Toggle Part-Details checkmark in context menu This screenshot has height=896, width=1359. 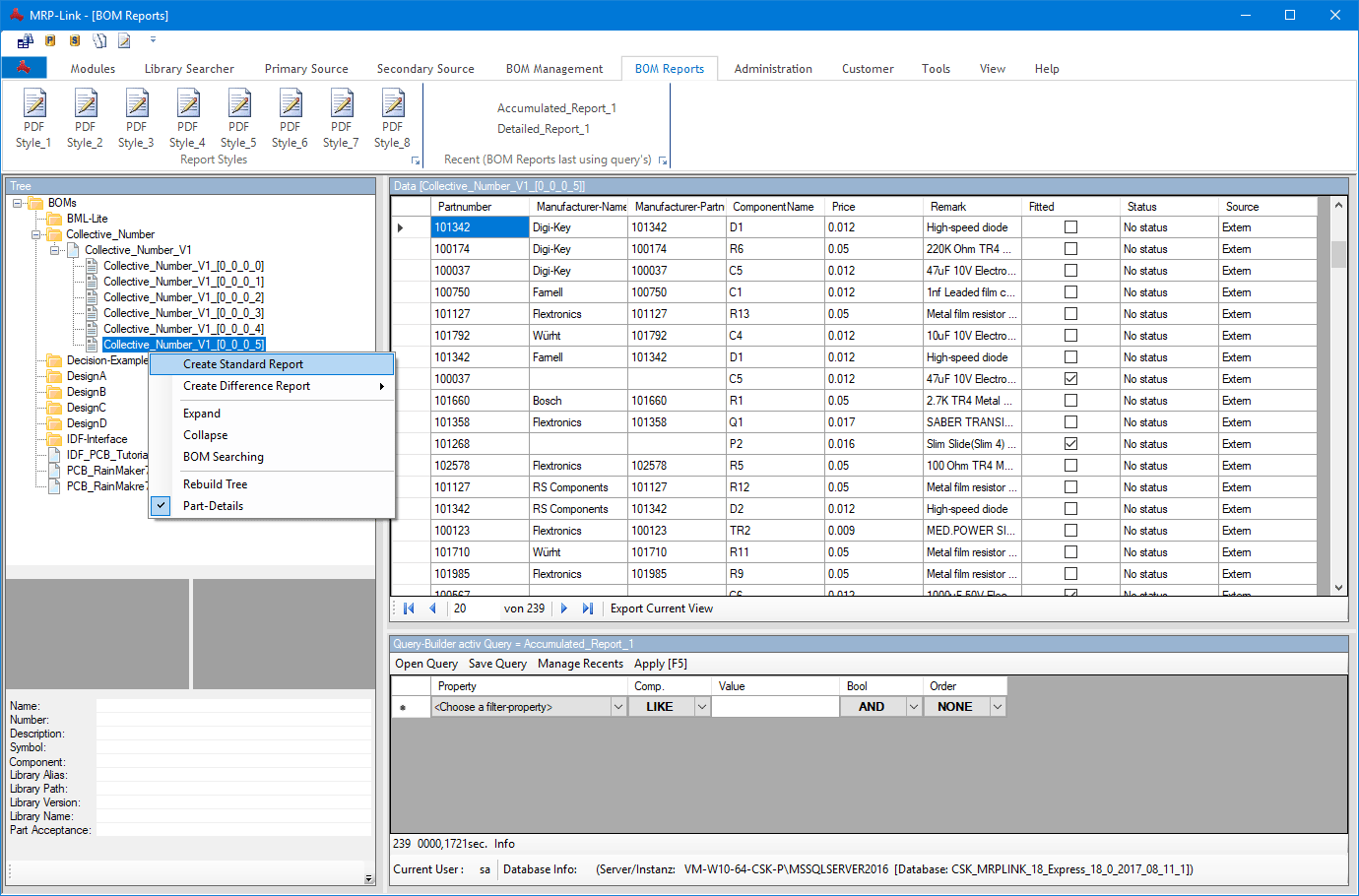click(x=162, y=505)
